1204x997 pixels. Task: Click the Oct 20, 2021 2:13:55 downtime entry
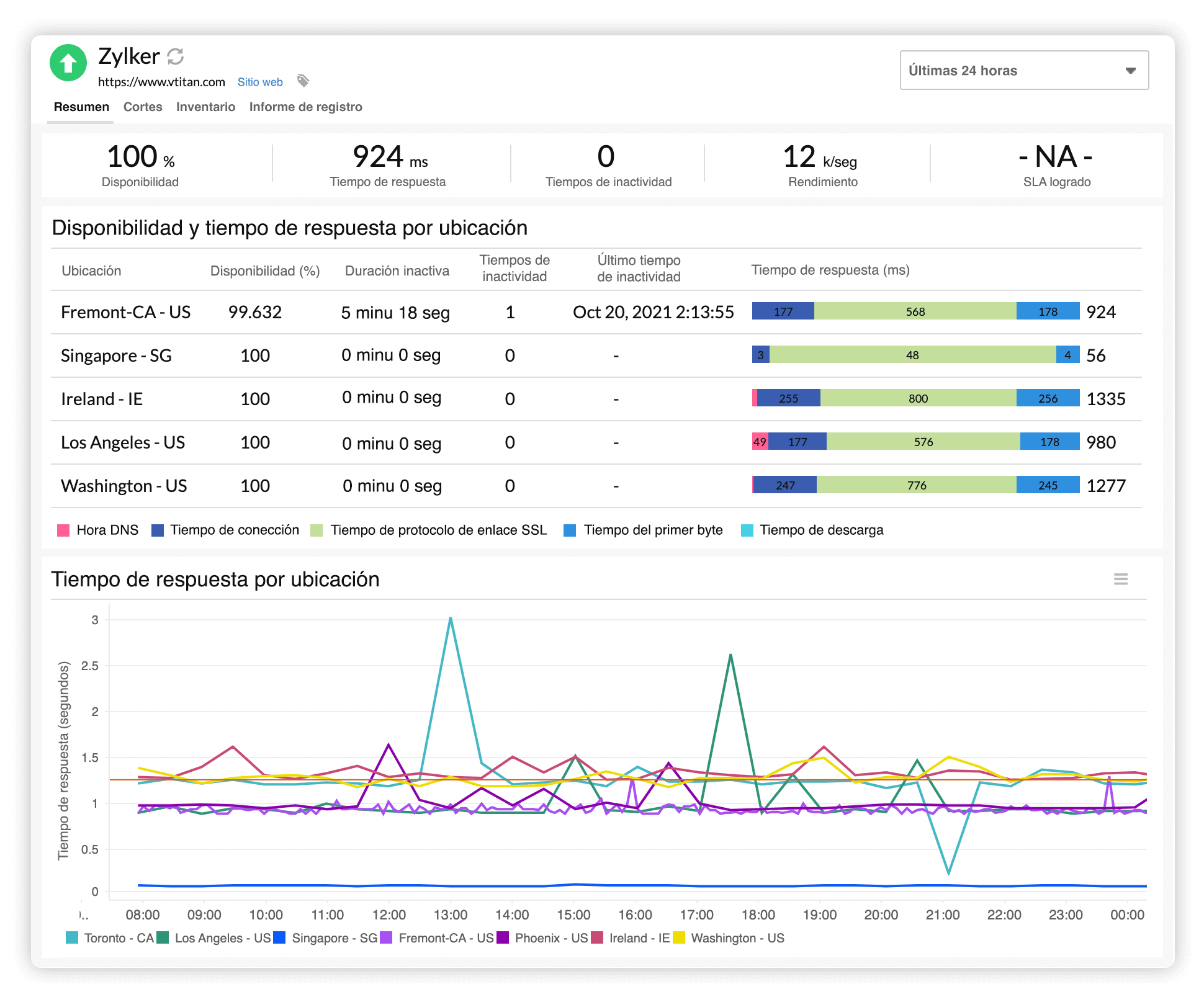[x=654, y=312]
